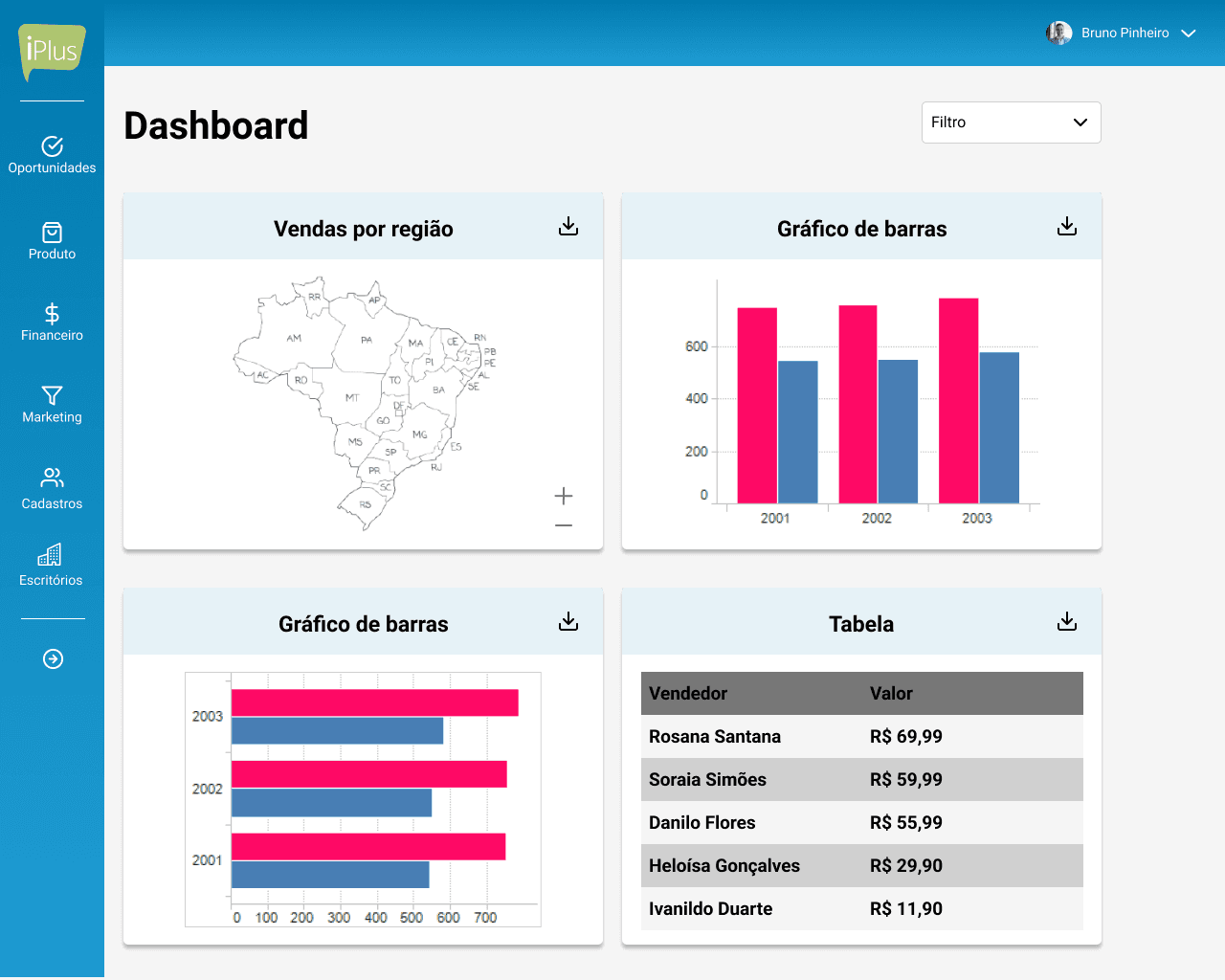Viewport: 1225px width, 980px height.
Task: Click the R$ 69,99 value cell
Action: point(906,737)
